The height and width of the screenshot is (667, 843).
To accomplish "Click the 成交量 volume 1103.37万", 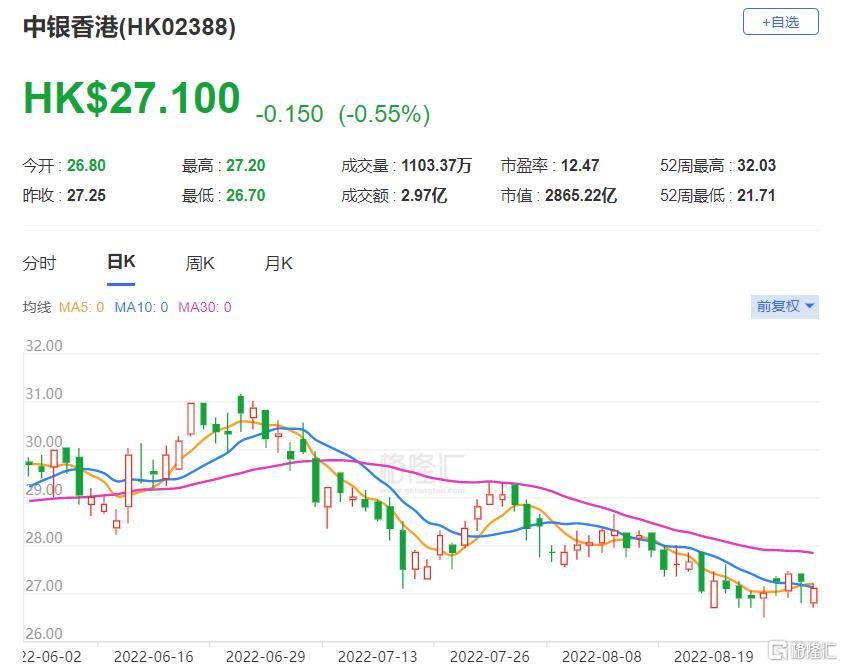I will pos(437,165).
